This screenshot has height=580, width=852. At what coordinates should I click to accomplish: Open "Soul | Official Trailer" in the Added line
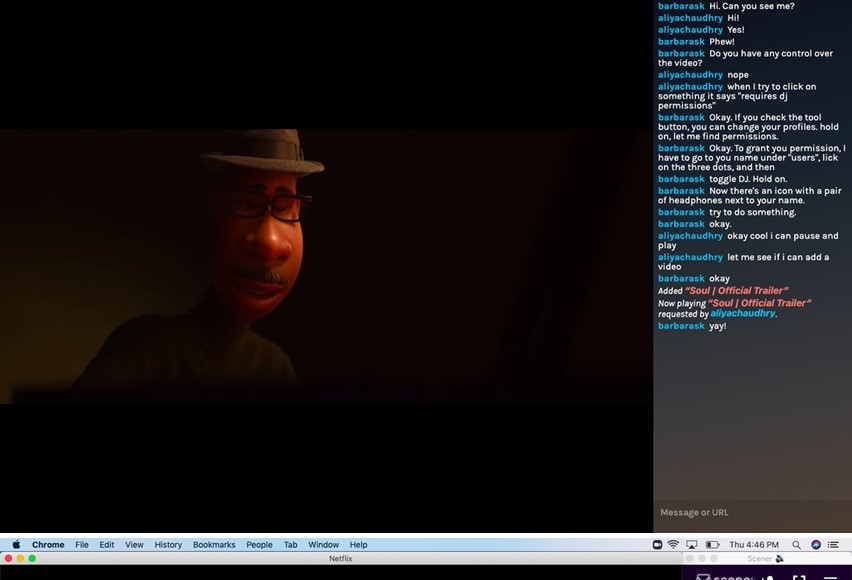[x=736, y=290]
